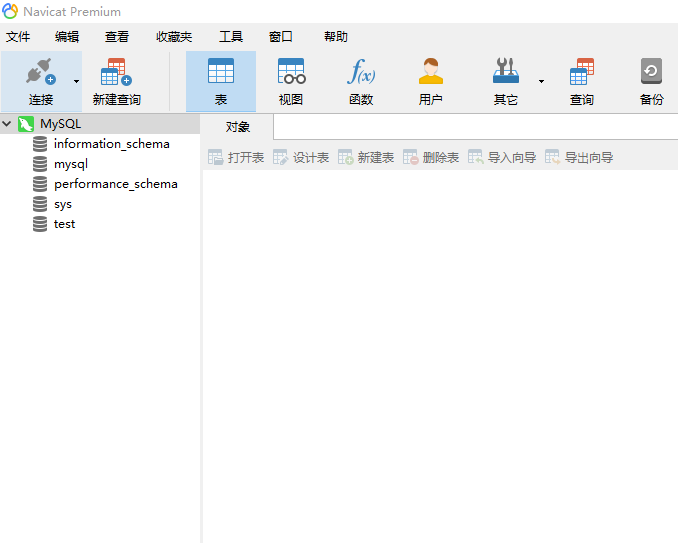Open the 查询 queries icon
Image resolution: width=678 pixels, height=543 pixels.
(x=582, y=72)
